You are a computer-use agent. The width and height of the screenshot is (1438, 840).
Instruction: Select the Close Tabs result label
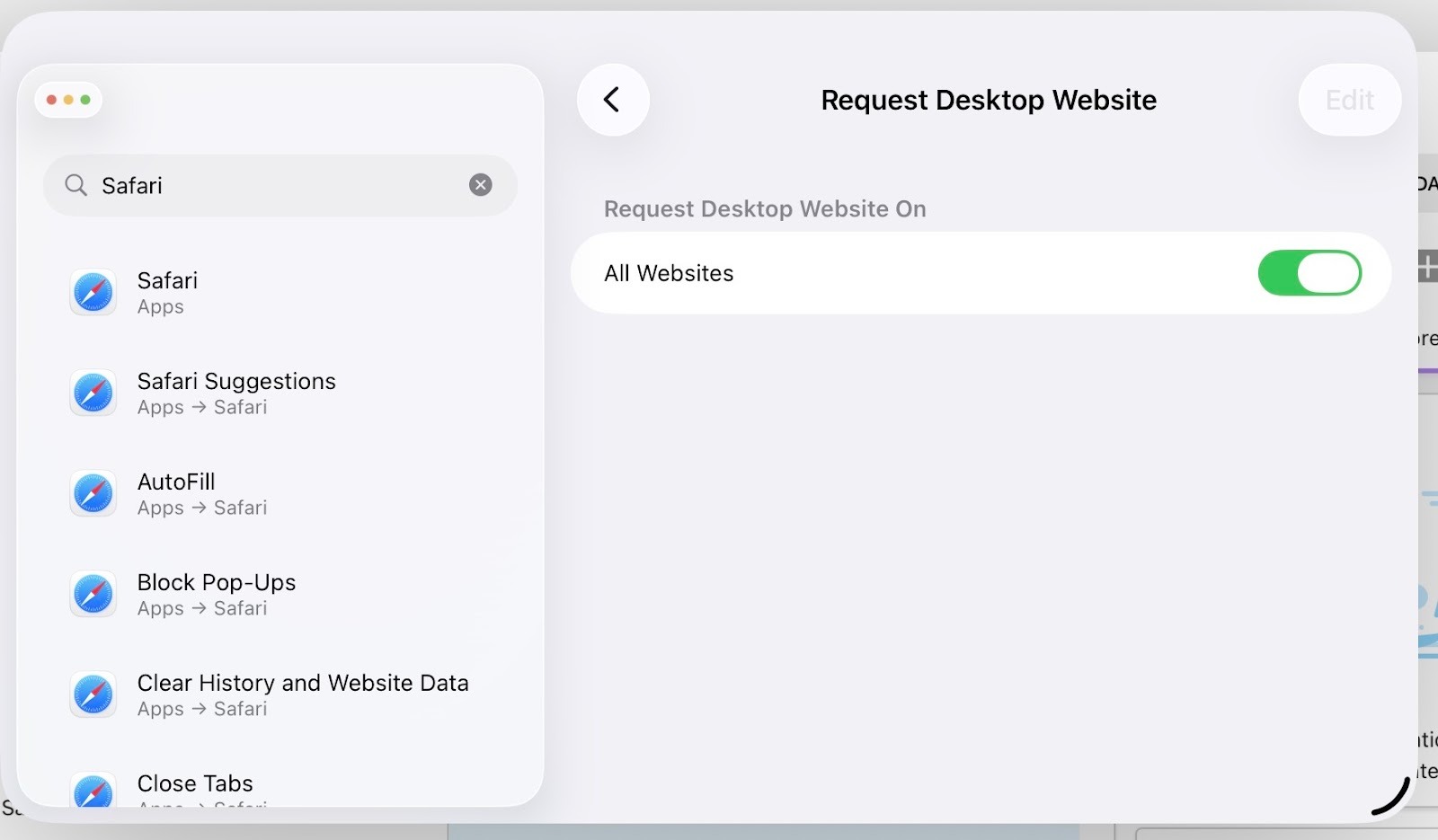click(195, 783)
